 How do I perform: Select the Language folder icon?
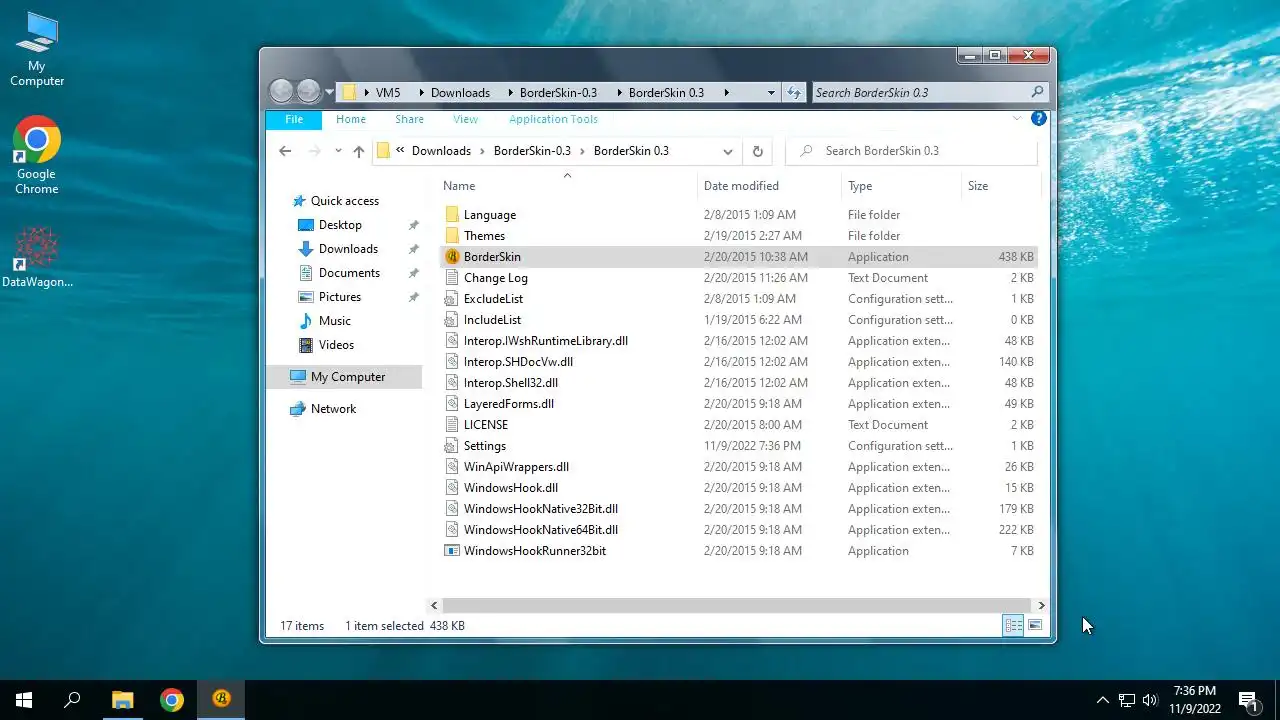tap(452, 215)
